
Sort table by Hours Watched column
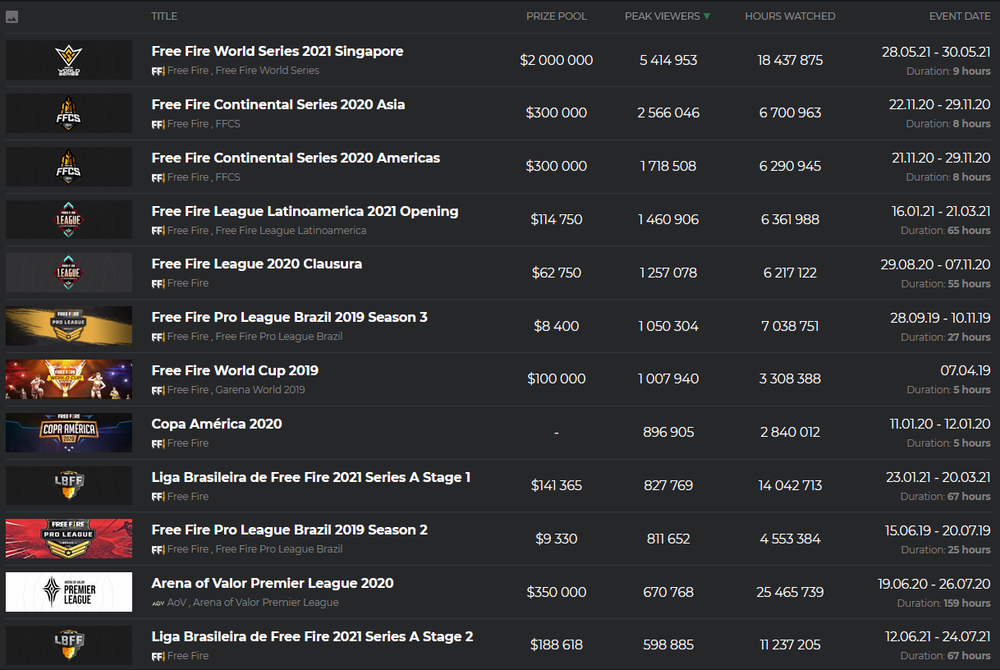tap(790, 17)
